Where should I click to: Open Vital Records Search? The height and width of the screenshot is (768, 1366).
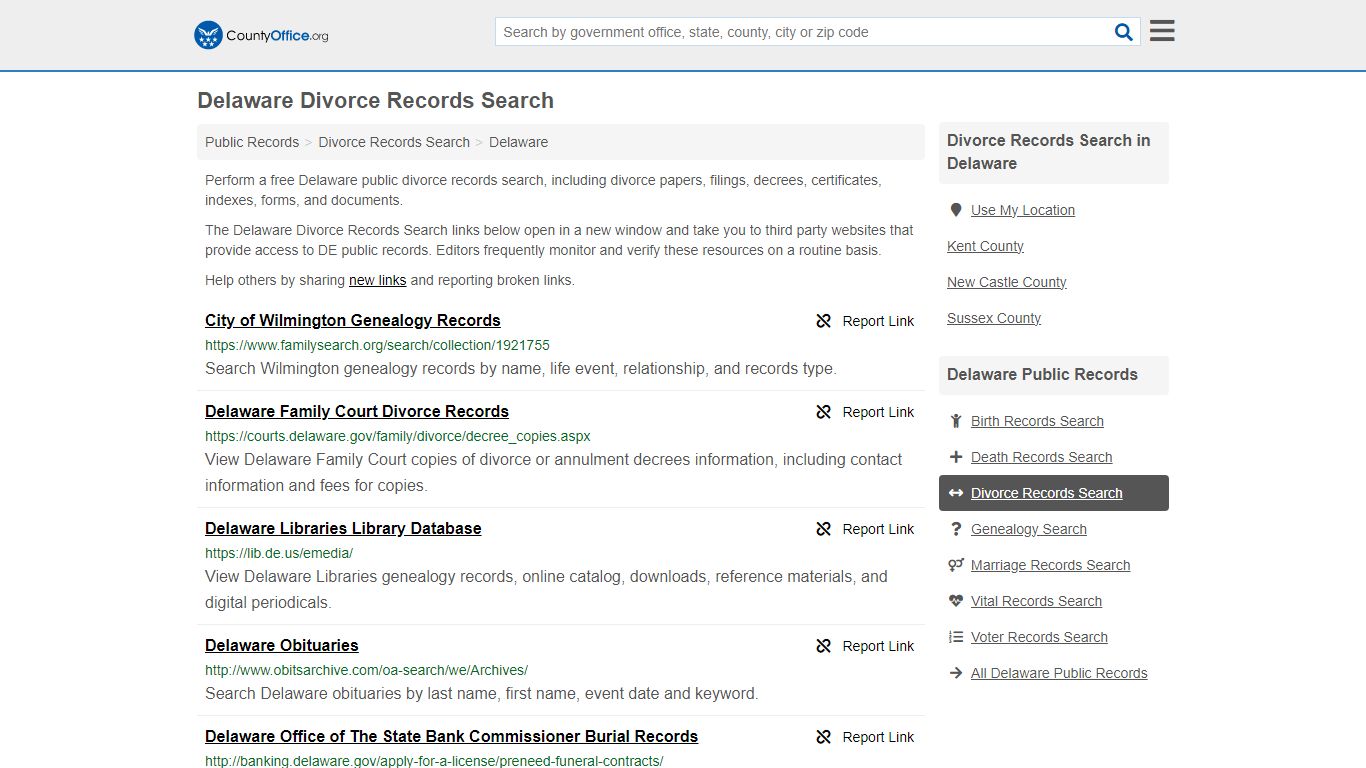[x=1036, y=601]
